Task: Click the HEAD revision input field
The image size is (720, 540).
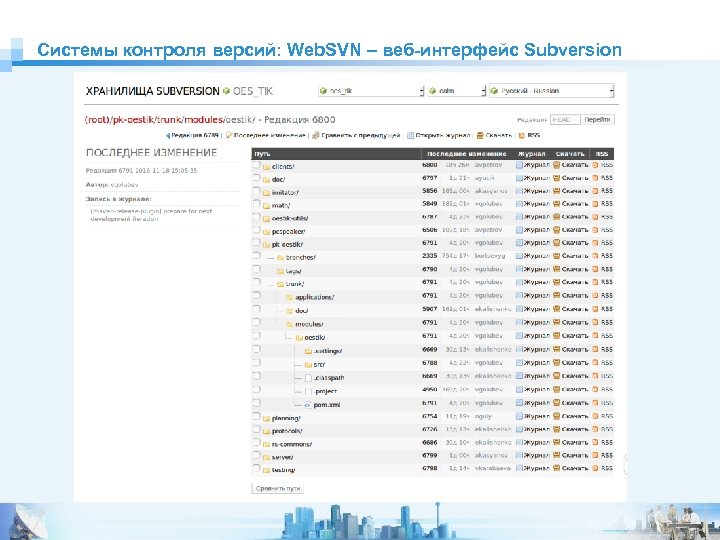Action: (x=565, y=120)
